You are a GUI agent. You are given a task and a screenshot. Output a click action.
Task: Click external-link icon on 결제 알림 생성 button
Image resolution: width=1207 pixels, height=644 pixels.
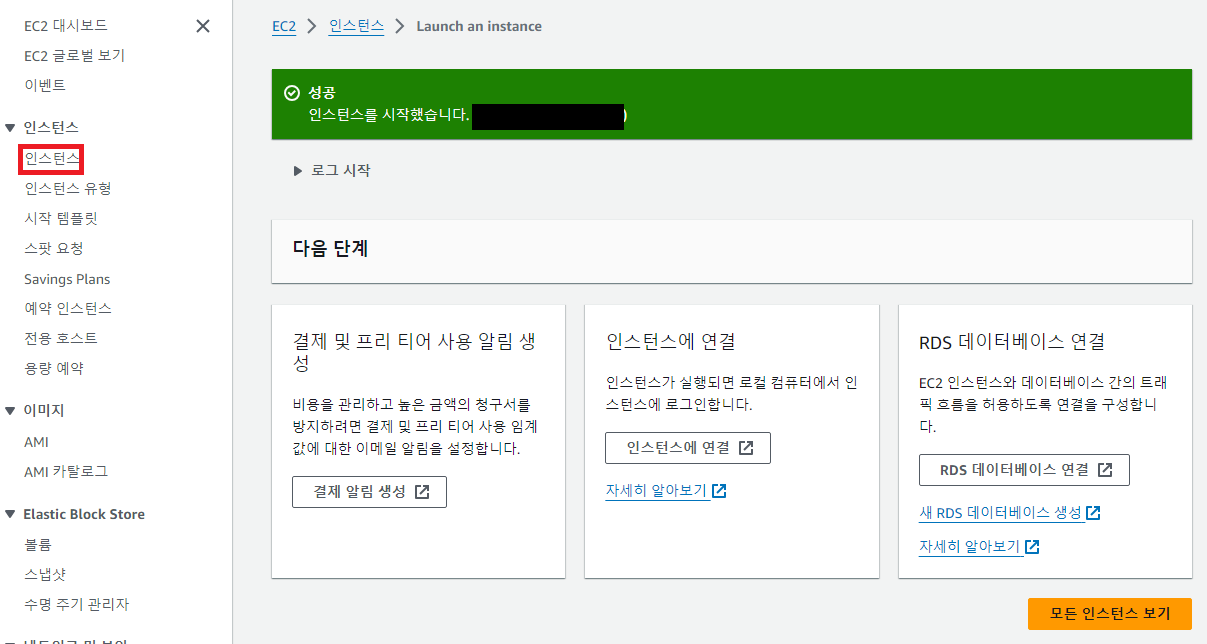422,492
